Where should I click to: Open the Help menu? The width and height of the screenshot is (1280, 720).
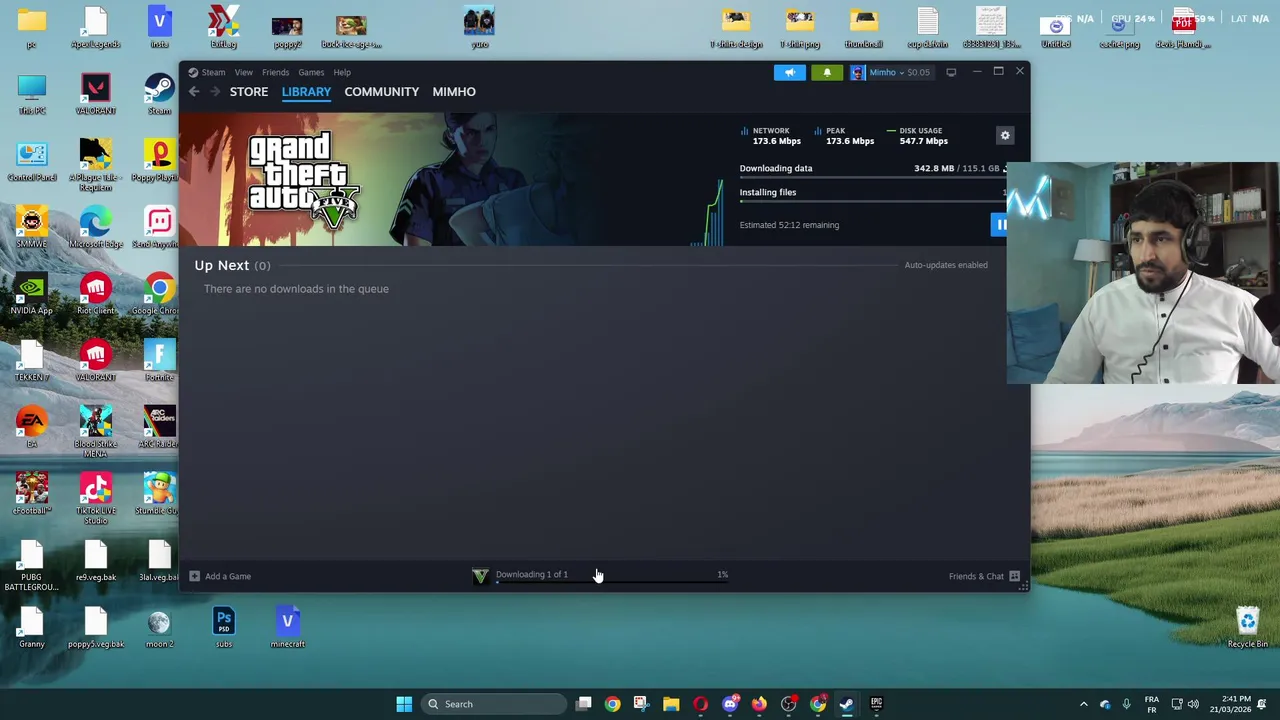(x=342, y=72)
